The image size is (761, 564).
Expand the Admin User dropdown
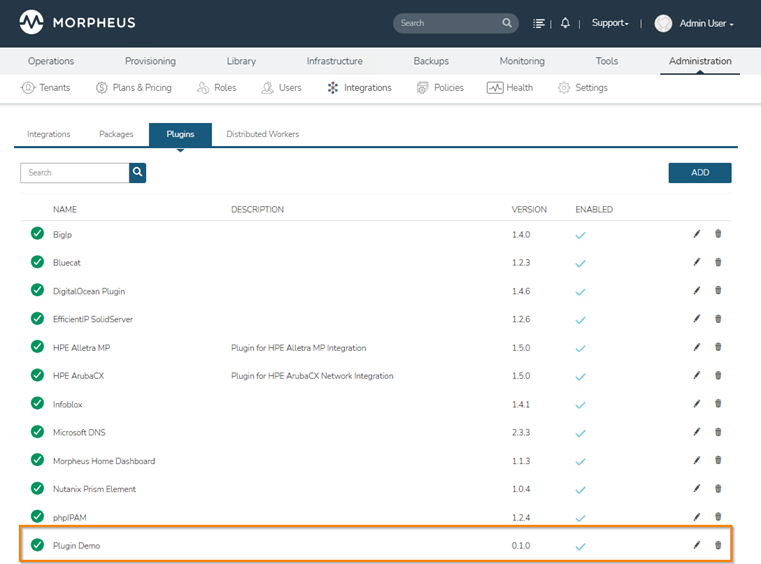(x=706, y=23)
